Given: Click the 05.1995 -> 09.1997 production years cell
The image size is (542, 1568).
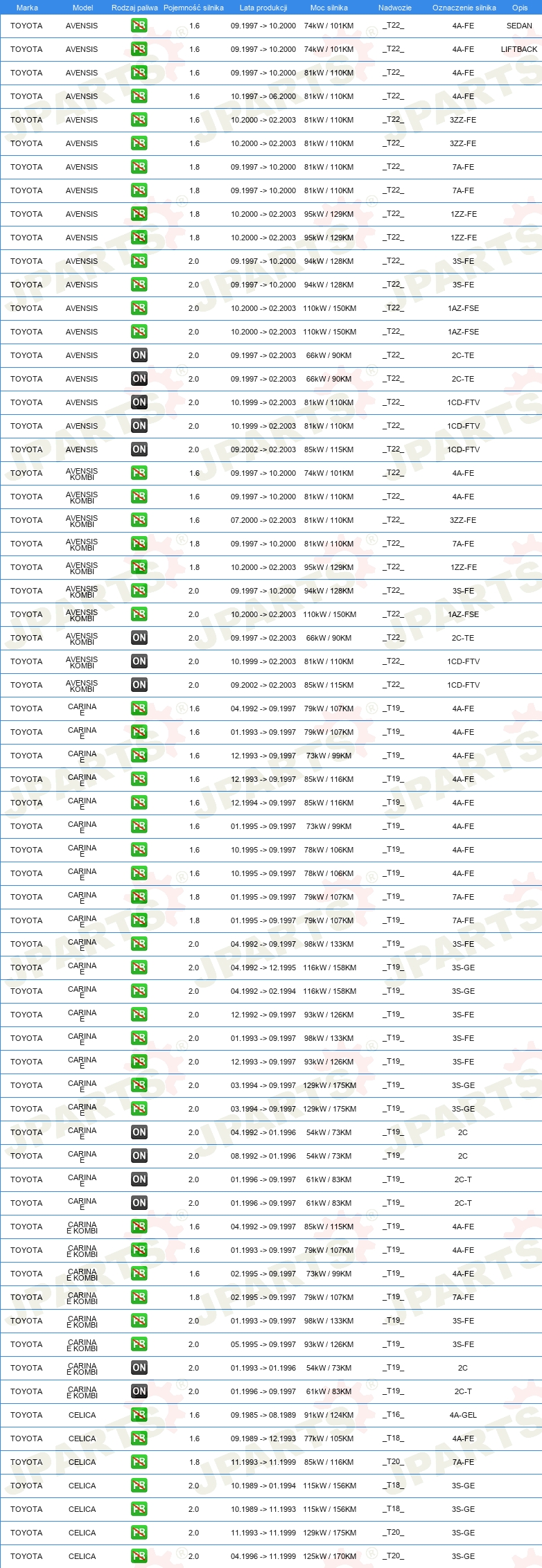Looking at the screenshot, I should tap(263, 1344).
